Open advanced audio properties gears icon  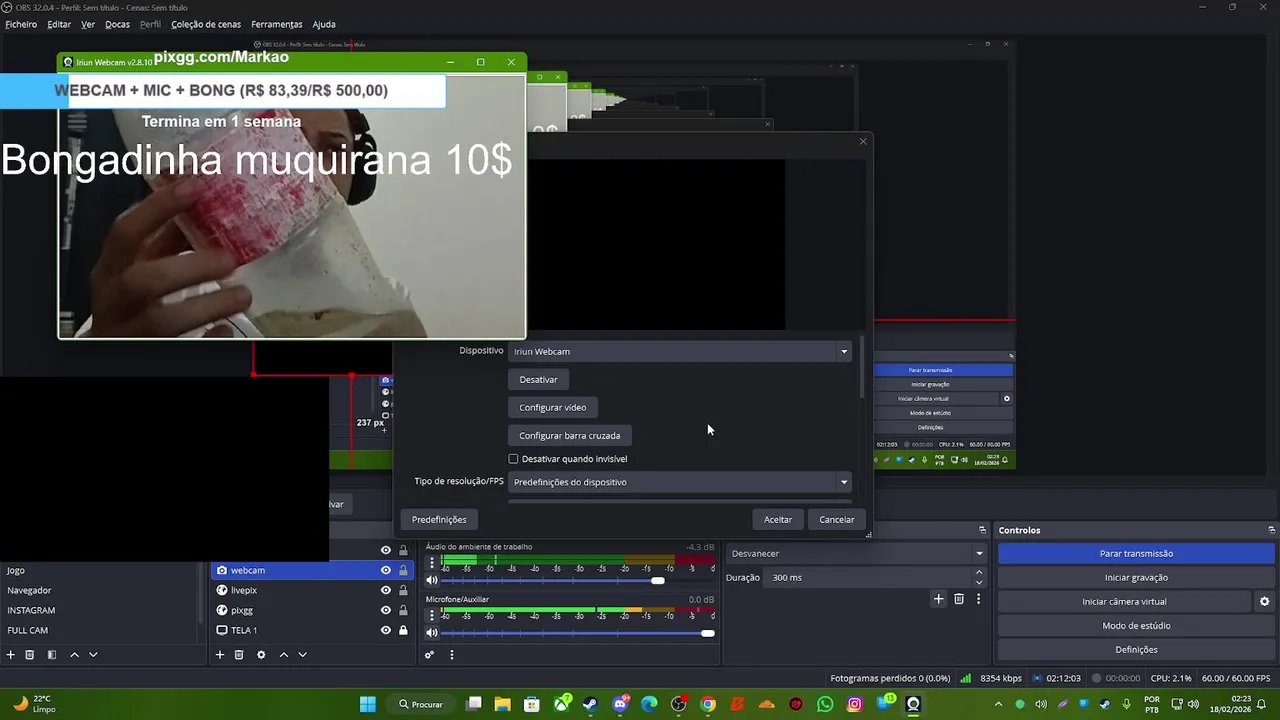click(429, 655)
